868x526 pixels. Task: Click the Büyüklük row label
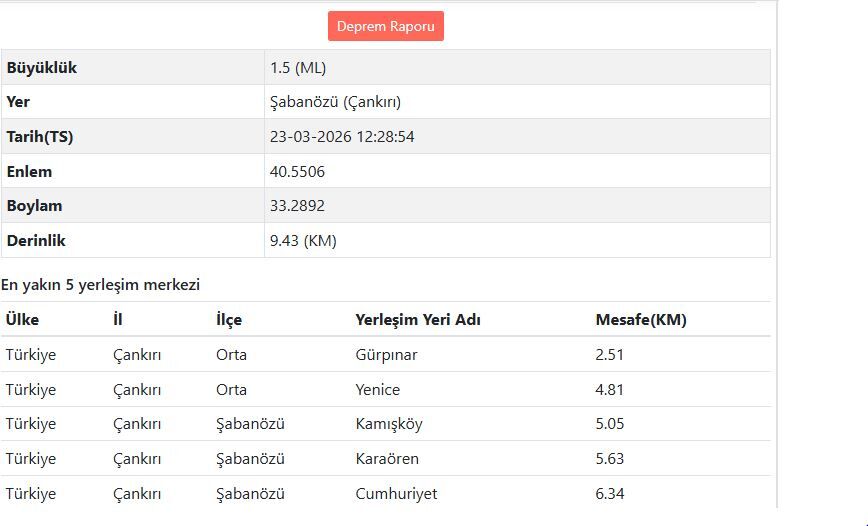pyautogui.click(x=42, y=68)
